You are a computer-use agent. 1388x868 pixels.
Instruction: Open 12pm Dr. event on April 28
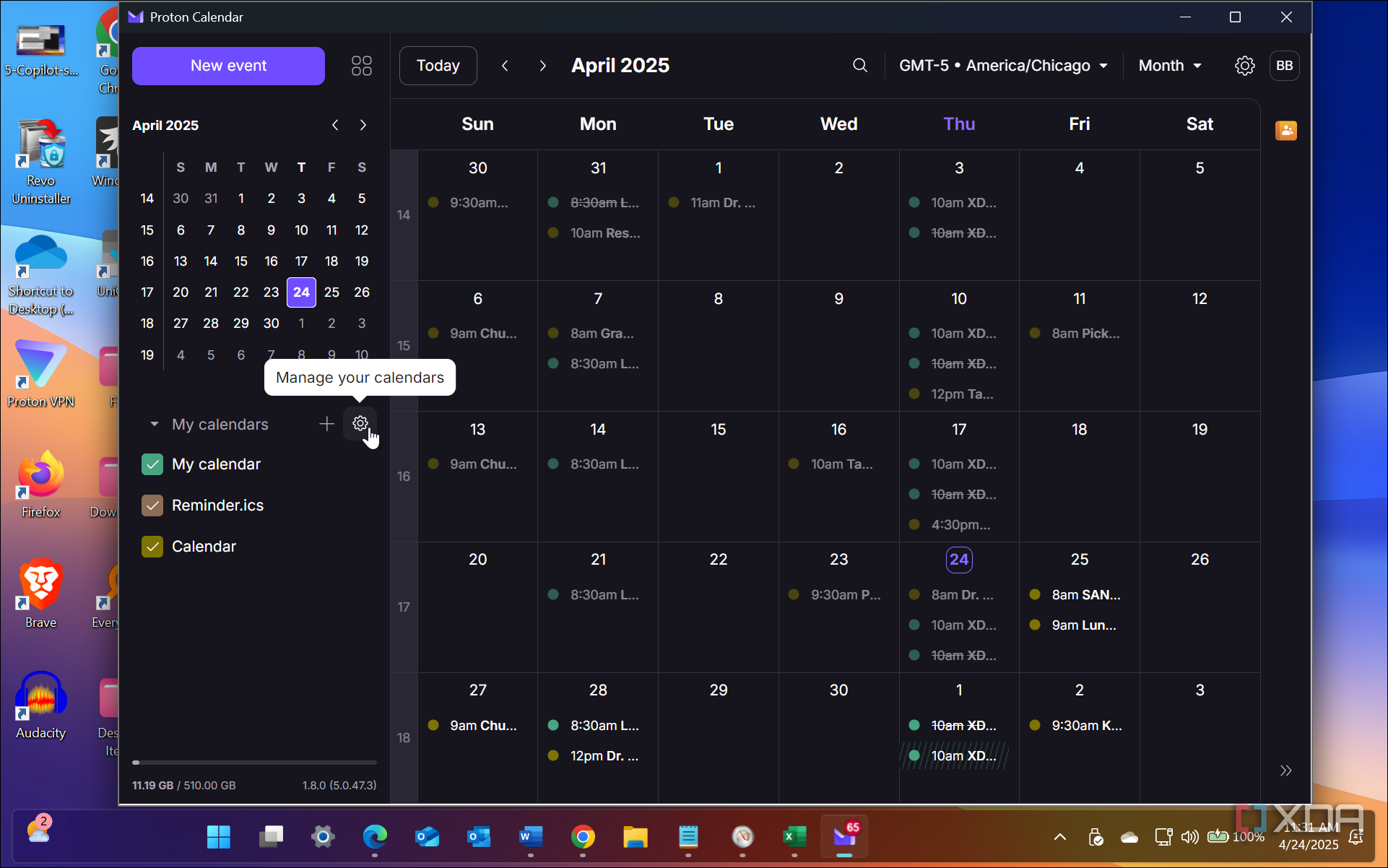(598, 756)
